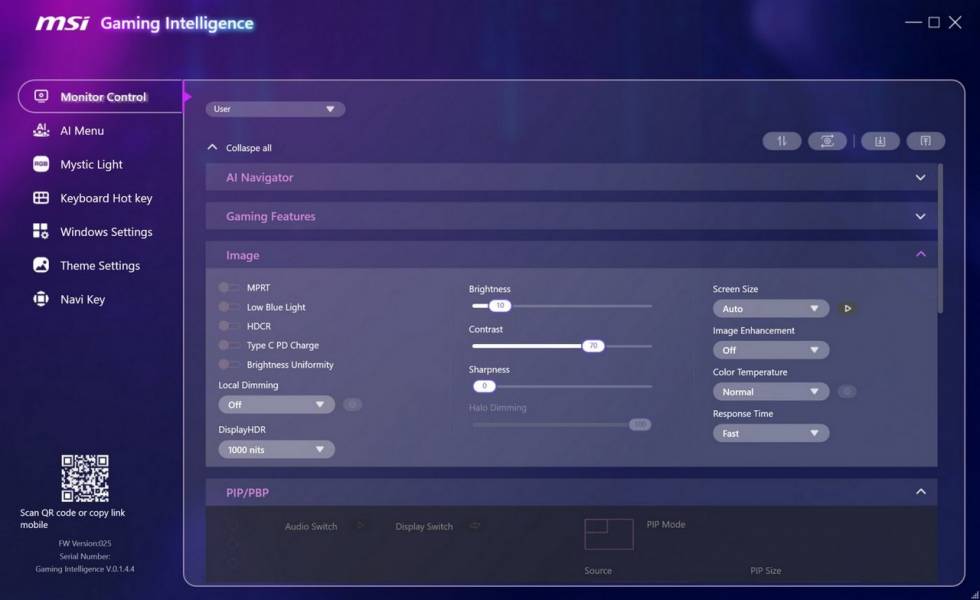This screenshot has width=980, height=600.
Task: Open the Response Time dropdown
Action: [770, 433]
